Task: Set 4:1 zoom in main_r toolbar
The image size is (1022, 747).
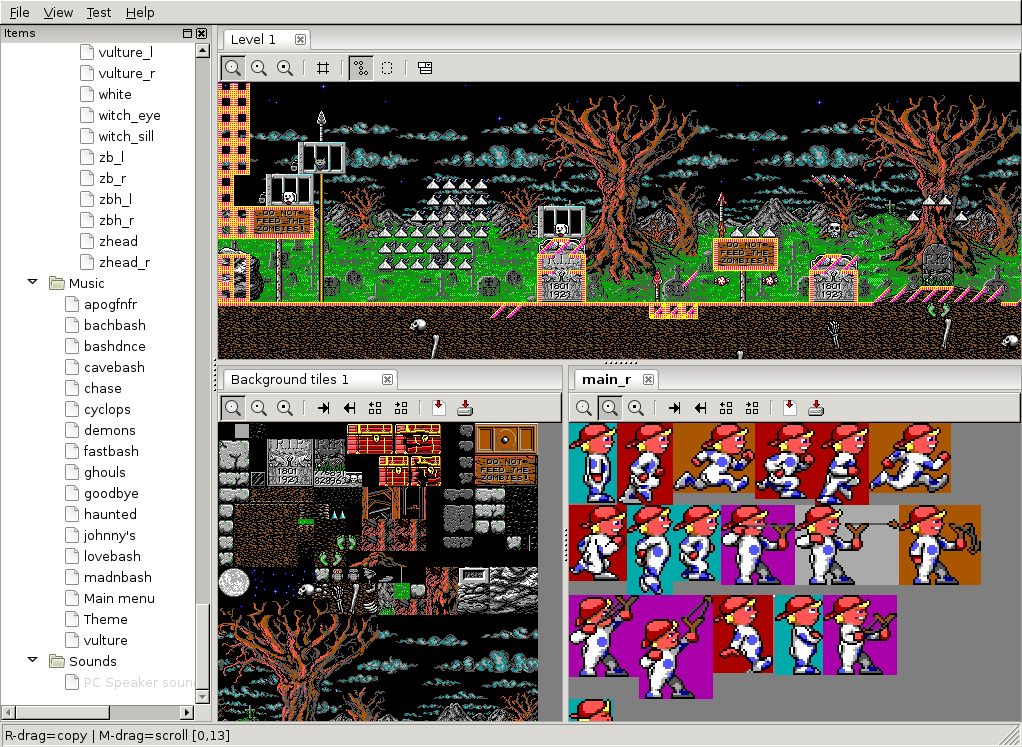Action: tap(636, 408)
